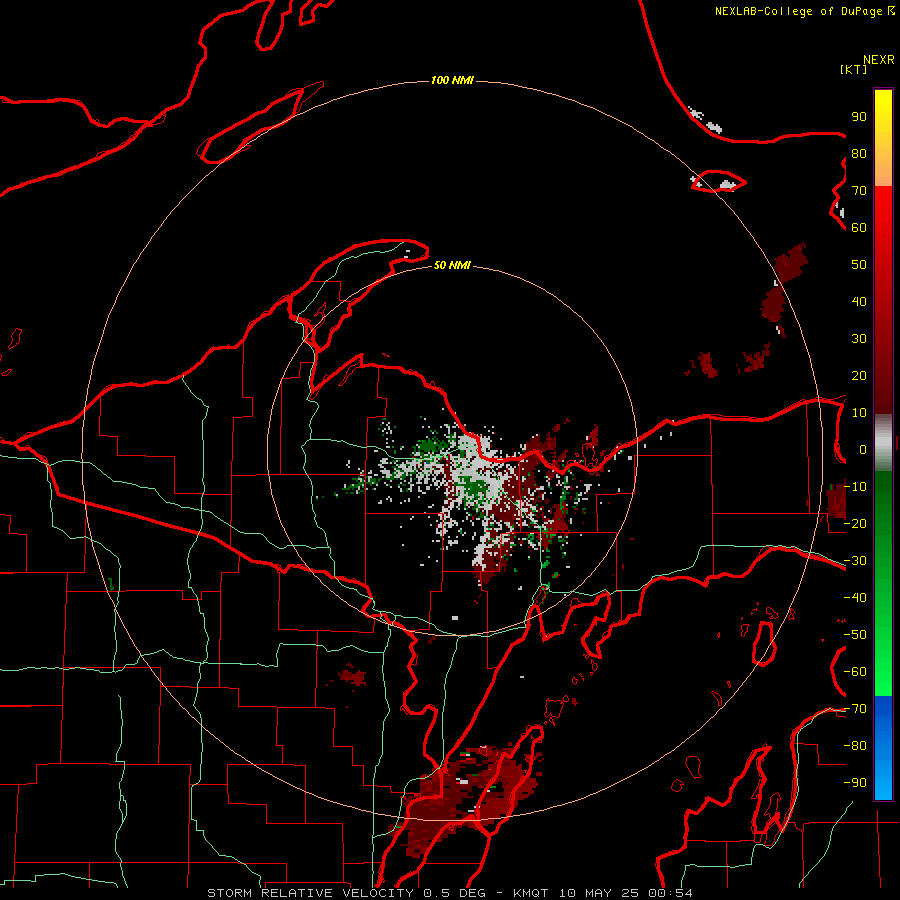Viewport: 900px width, 900px height.
Task: Click the 60 value on velocity scale
Action: click(x=859, y=227)
